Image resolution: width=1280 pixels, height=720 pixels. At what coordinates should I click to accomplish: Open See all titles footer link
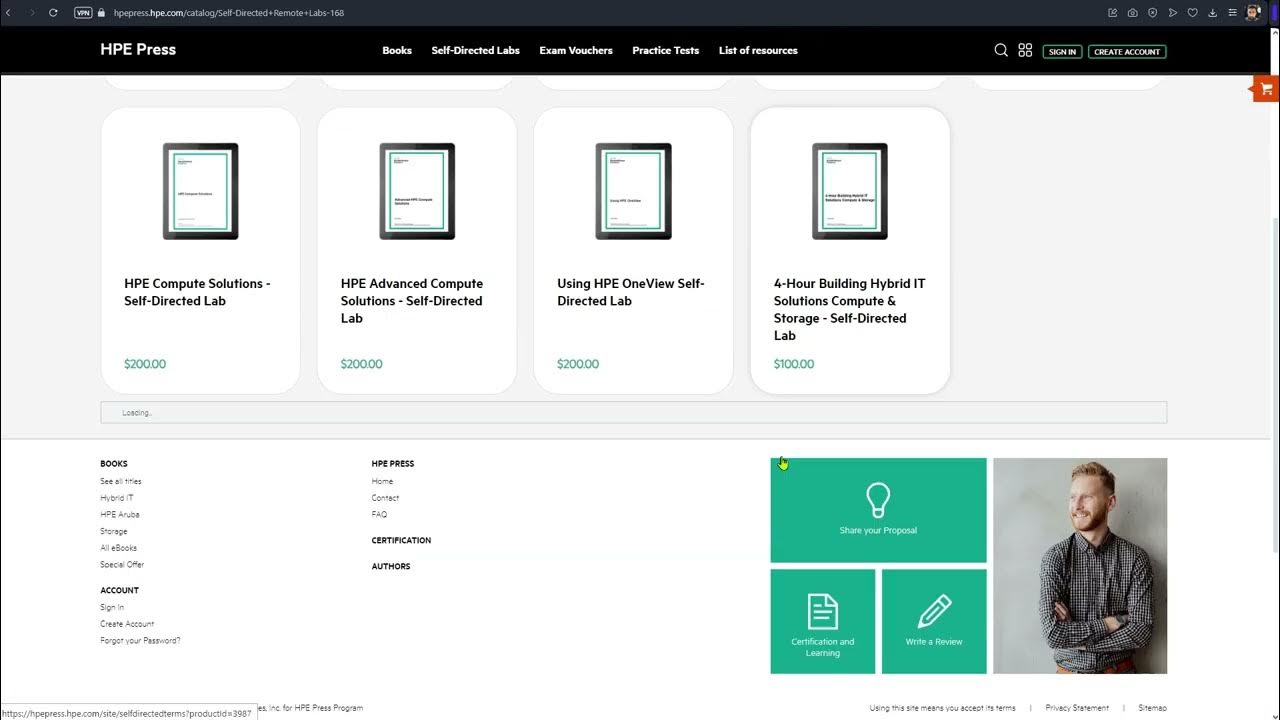121,481
